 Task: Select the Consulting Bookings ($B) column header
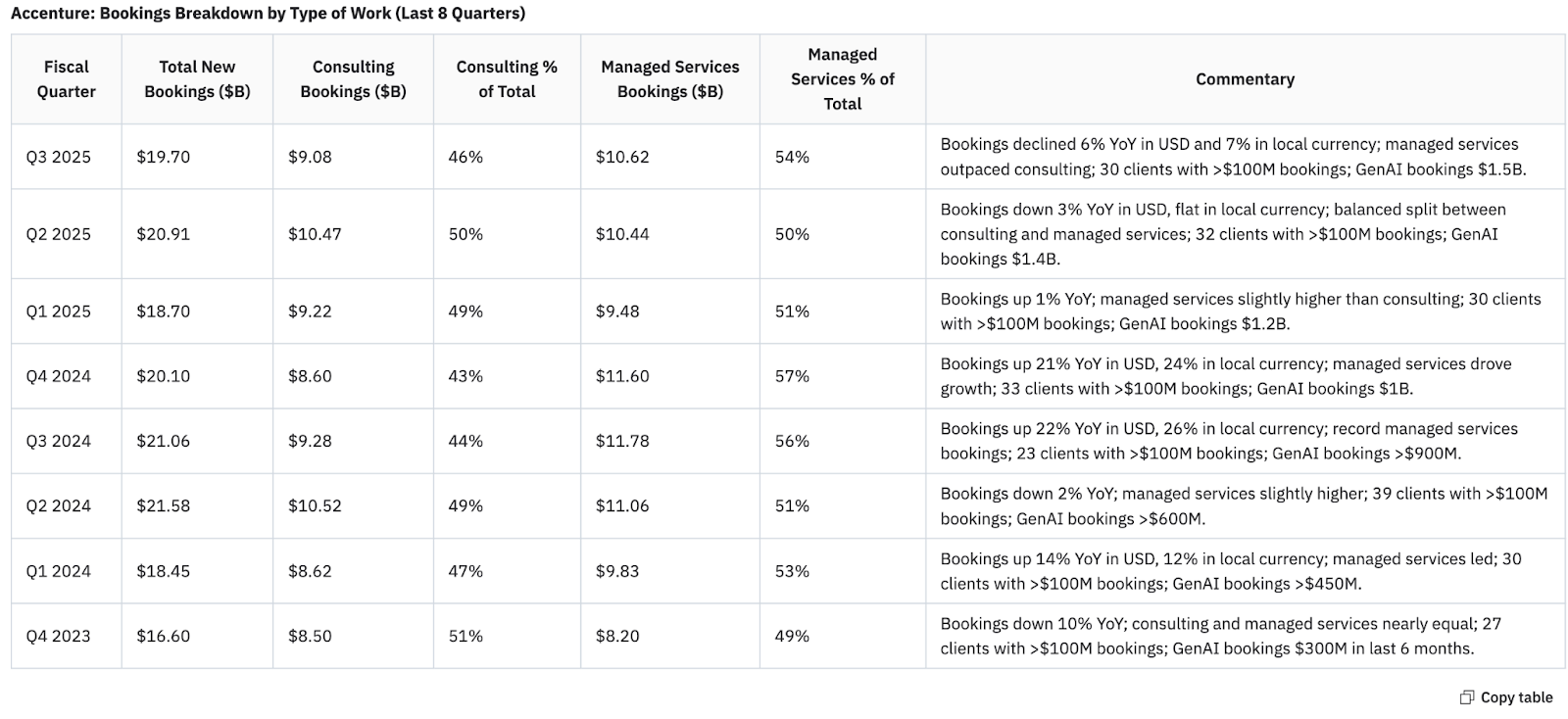tap(353, 79)
